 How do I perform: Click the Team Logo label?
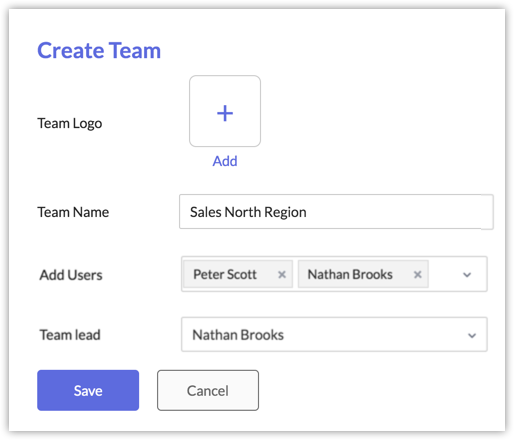[x=70, y=123]
